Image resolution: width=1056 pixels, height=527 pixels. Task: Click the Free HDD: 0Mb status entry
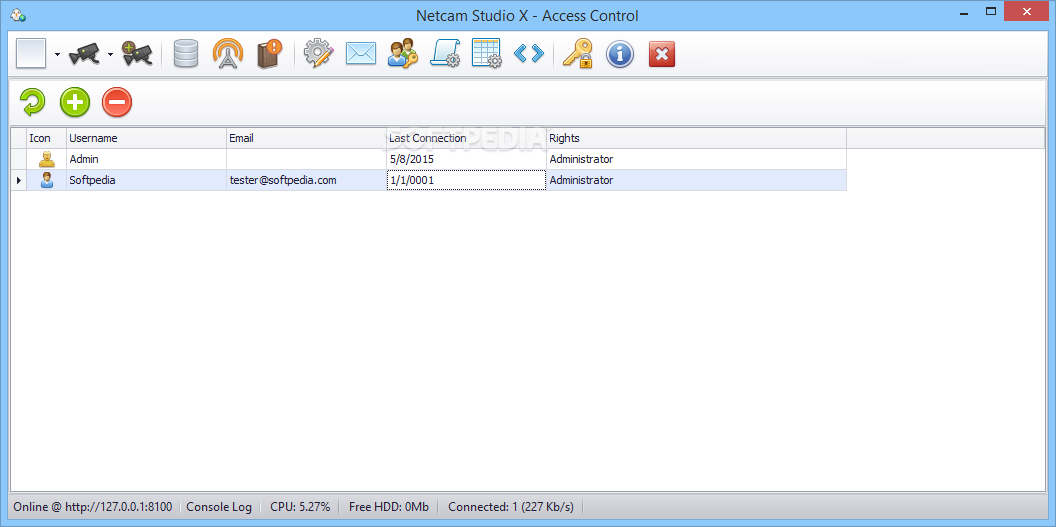389,507
